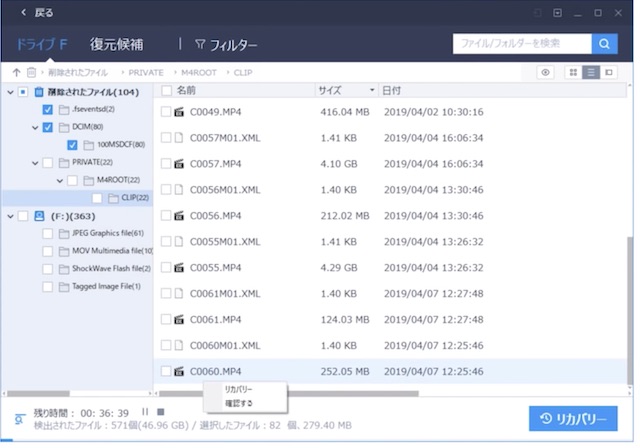Image resolution: width=640 pixels, height=448 pixels.
Task: Click the video icon of C0057.MP4
Action: [179, 164]
